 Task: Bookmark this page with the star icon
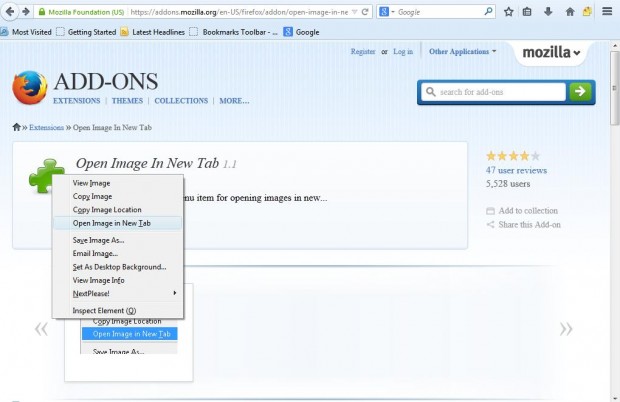[x=508, y=12]
